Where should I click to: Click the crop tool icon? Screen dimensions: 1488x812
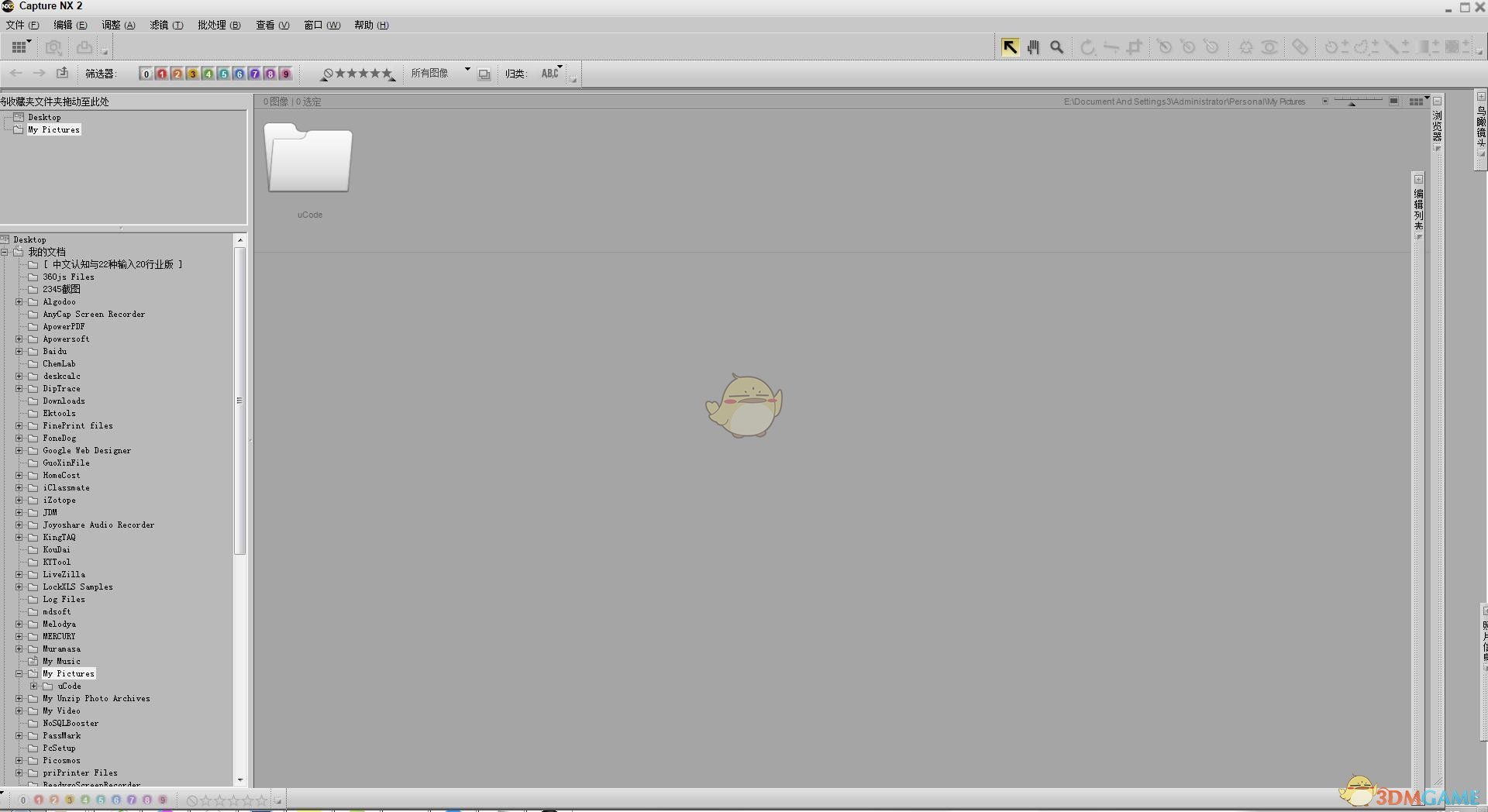(x=1135, y=47)
